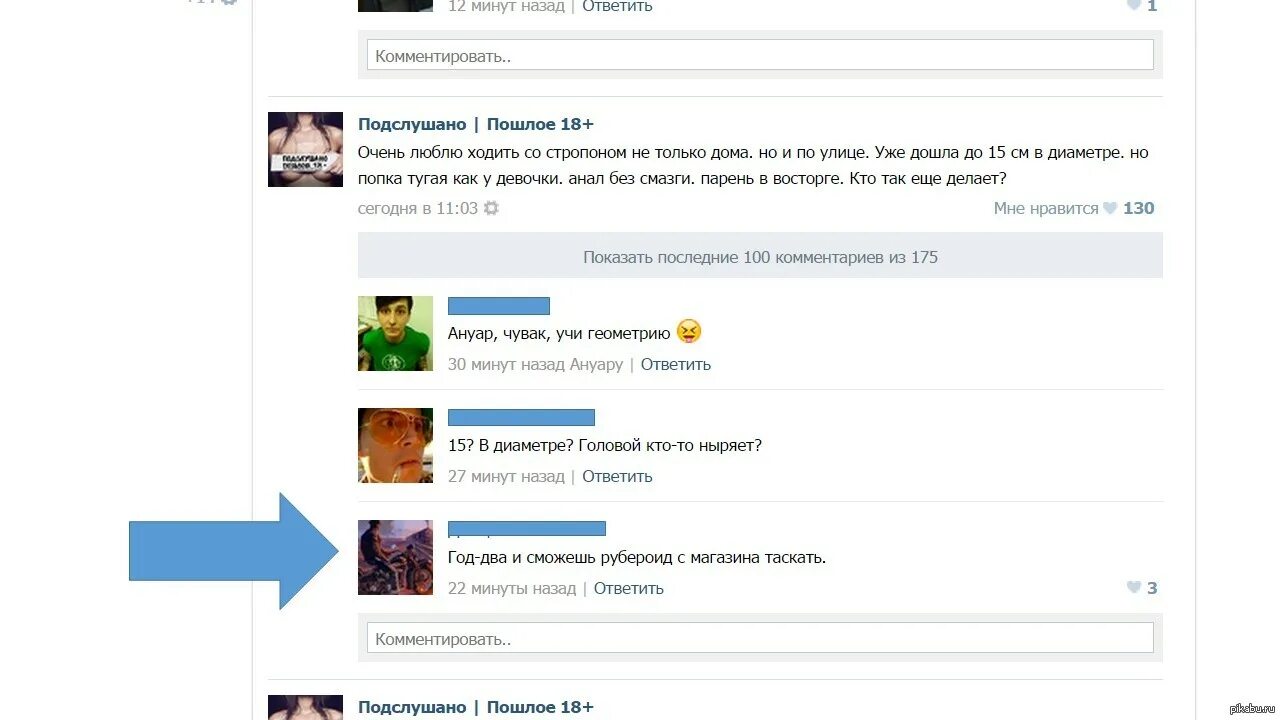
Task: Click the heart icon with 1 like at top
Action: click(1133, 5)
